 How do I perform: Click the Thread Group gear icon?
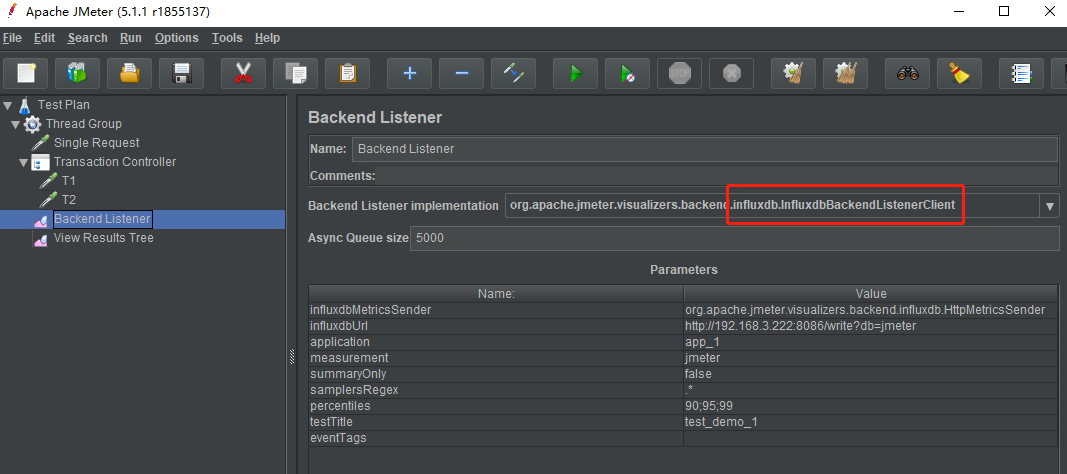tap(33, 124)
